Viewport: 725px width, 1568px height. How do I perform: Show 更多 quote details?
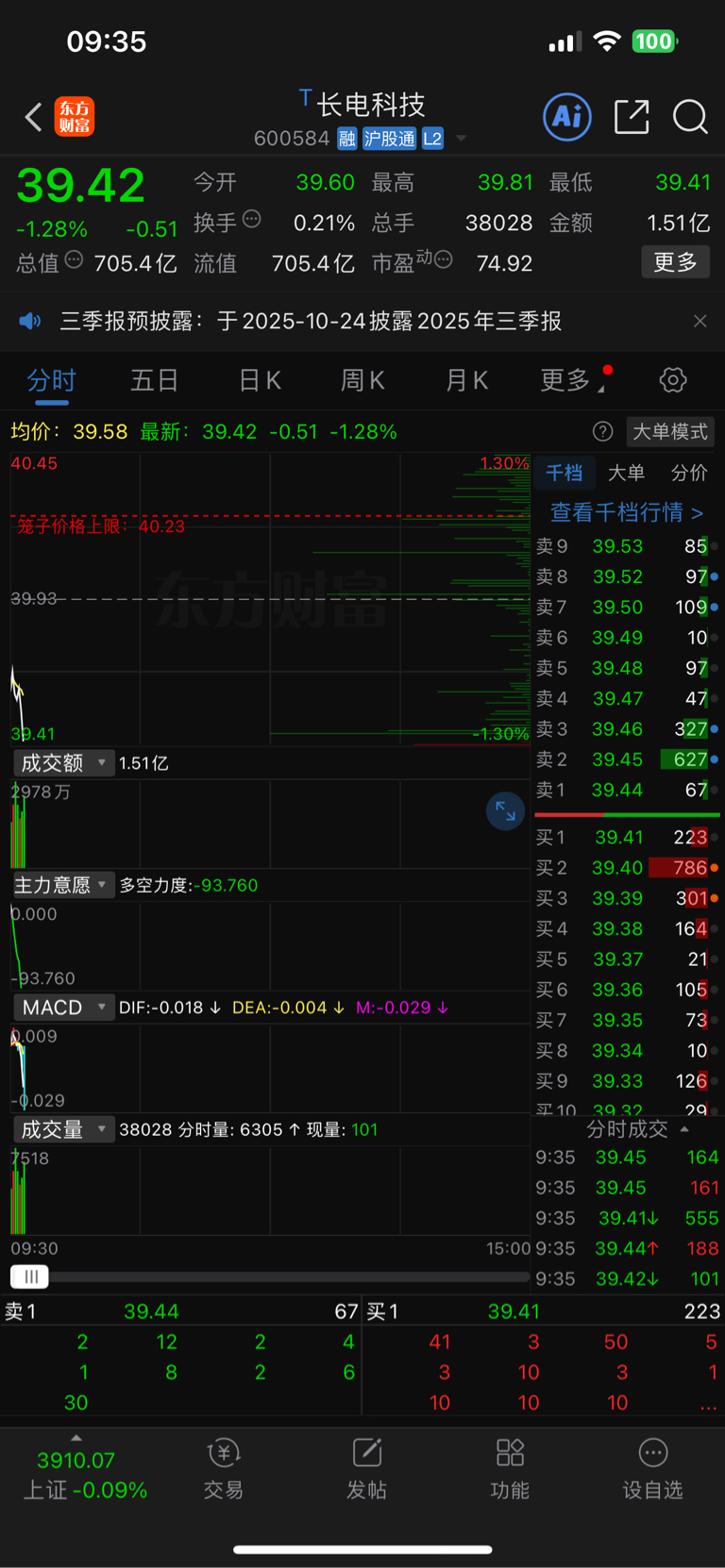tap(676, 262)
